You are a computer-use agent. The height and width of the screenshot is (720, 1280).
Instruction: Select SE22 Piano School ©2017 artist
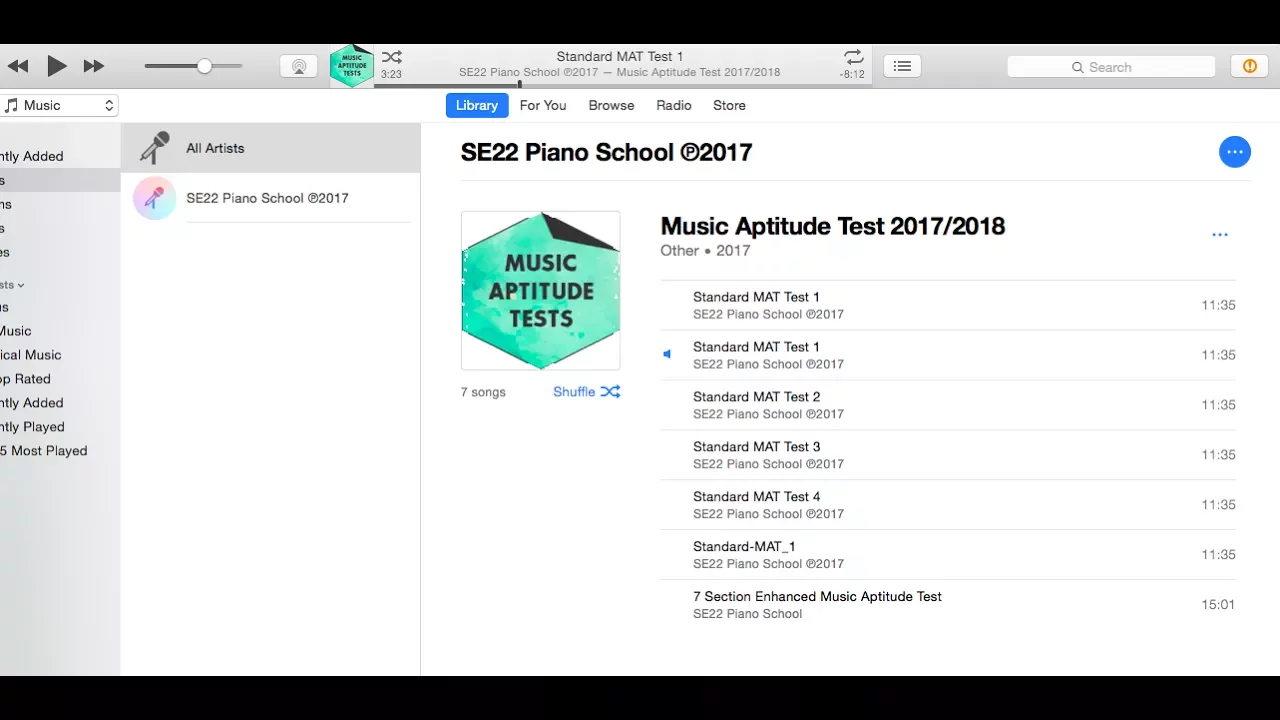click(x=271, y=198)
